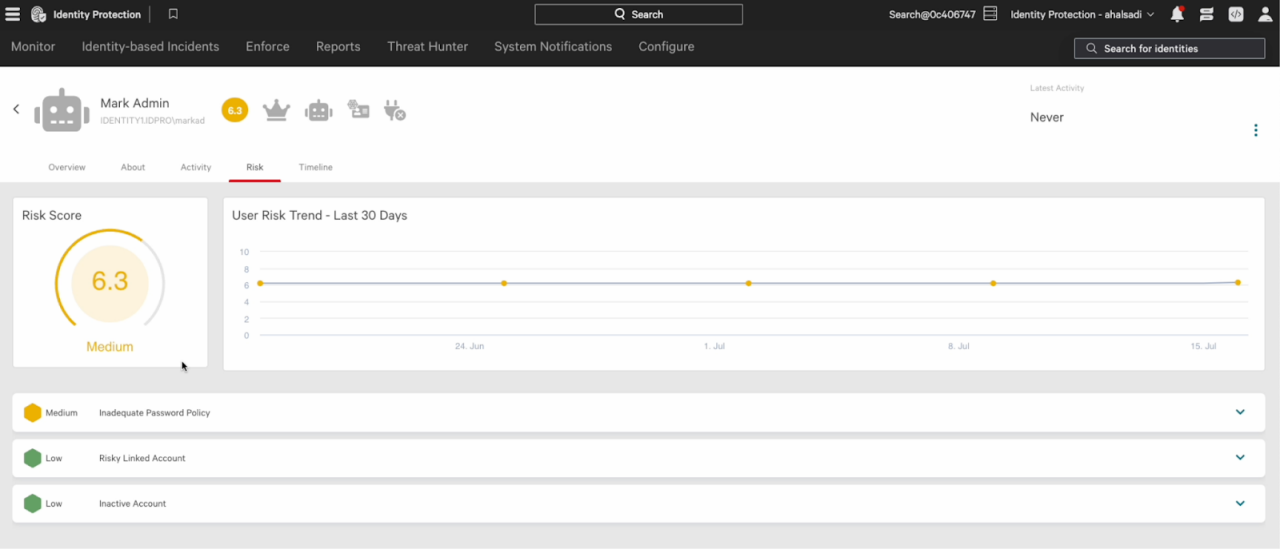
Task: Open Identity-based Incidents menu
Action: [150, 47]
